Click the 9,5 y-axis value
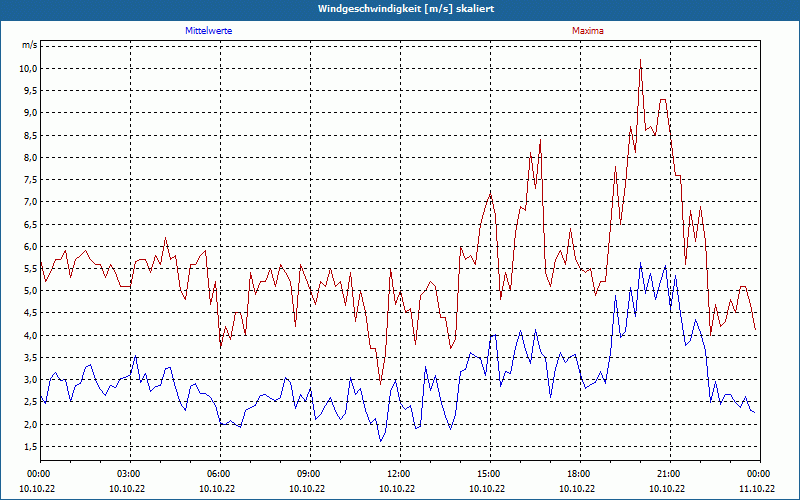The image size is (800, 500). tap(30, 91)
